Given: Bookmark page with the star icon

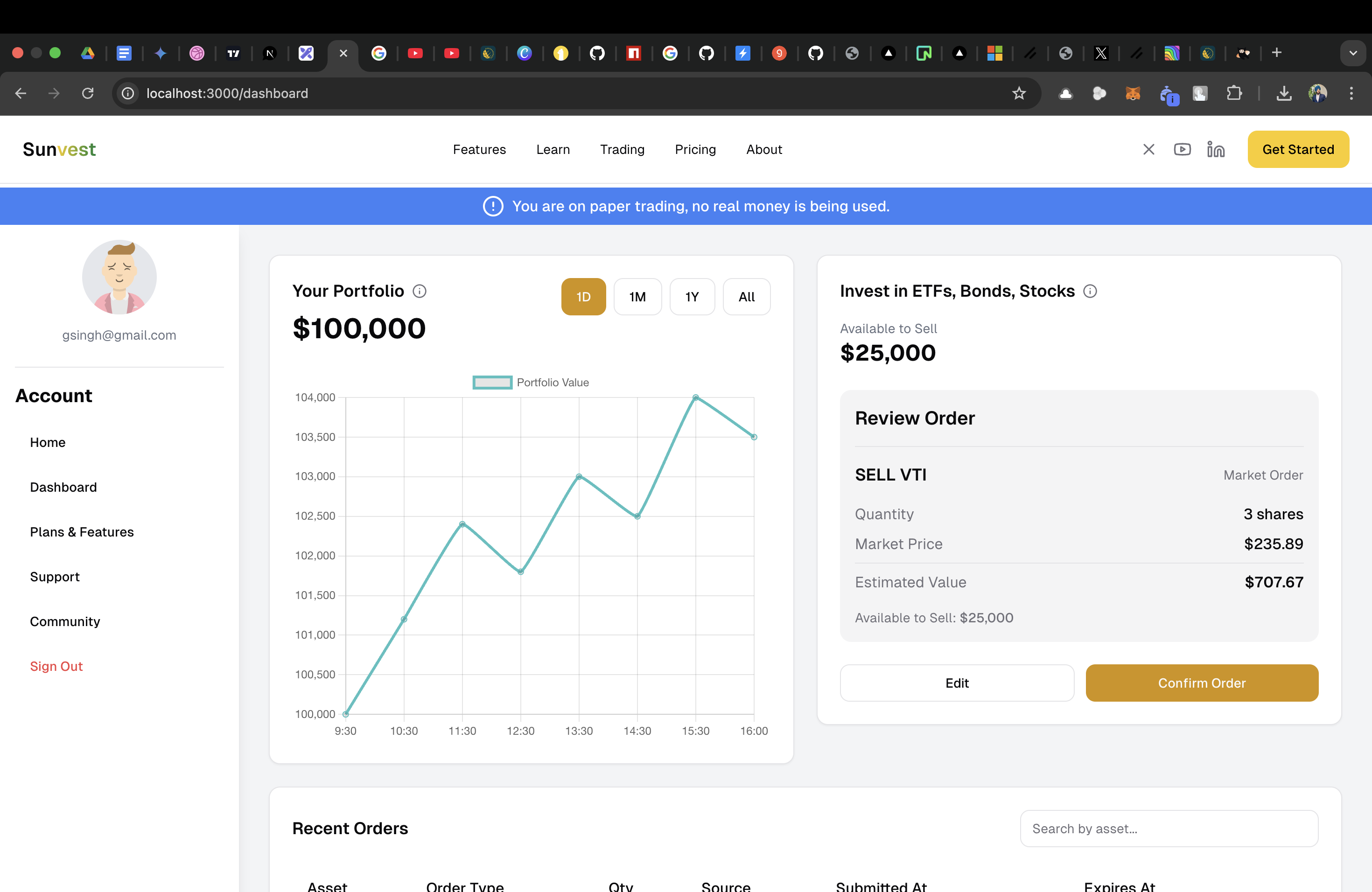Looking at the screenshot, I should [1019, 93].
